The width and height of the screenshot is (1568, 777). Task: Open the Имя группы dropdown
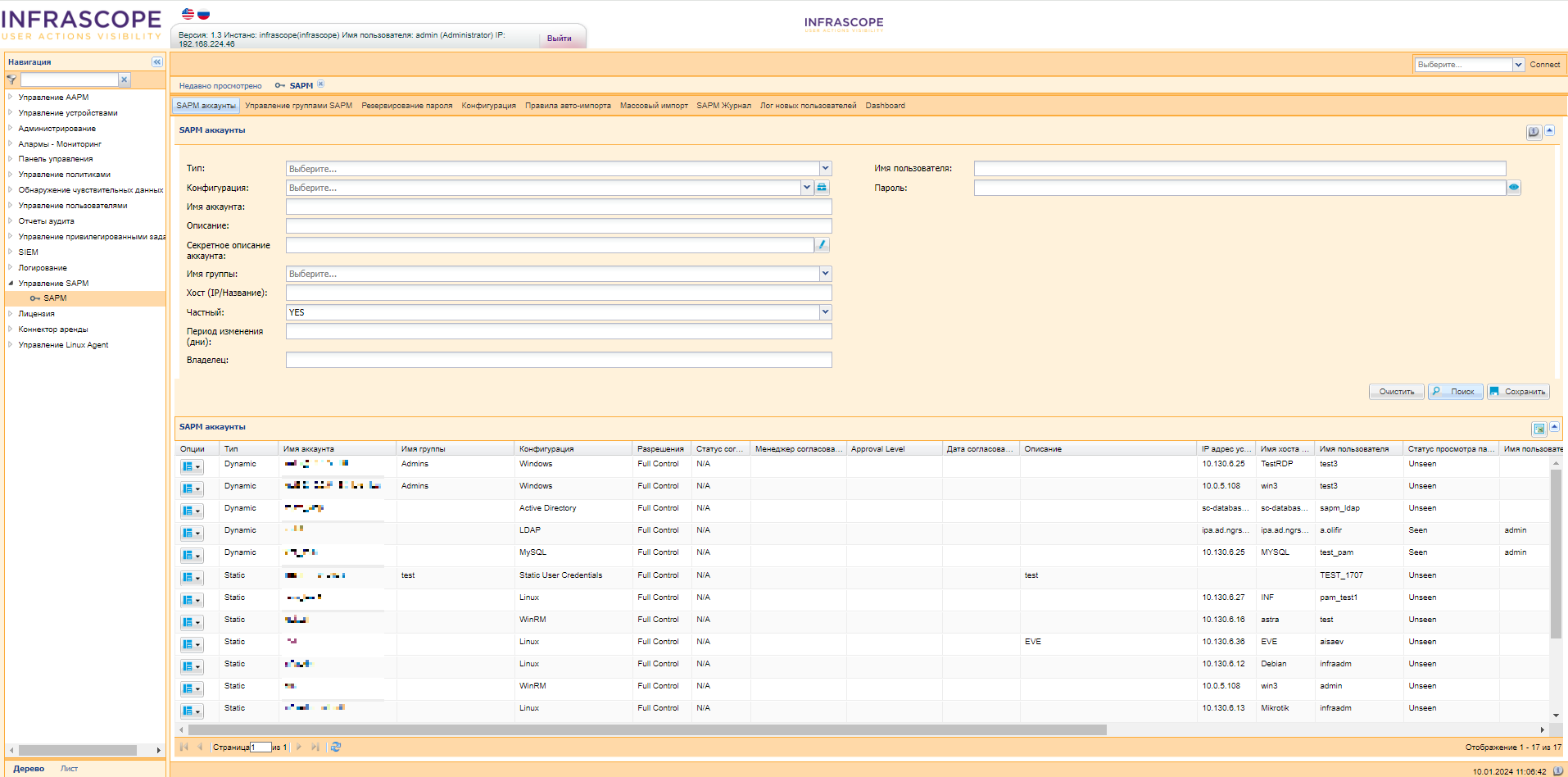click(825, 274)
